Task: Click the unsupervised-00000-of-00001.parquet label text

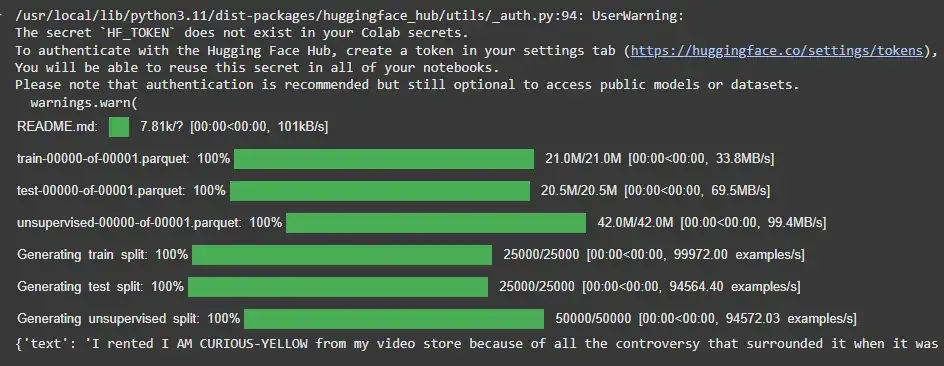Action: pos(129,223)
